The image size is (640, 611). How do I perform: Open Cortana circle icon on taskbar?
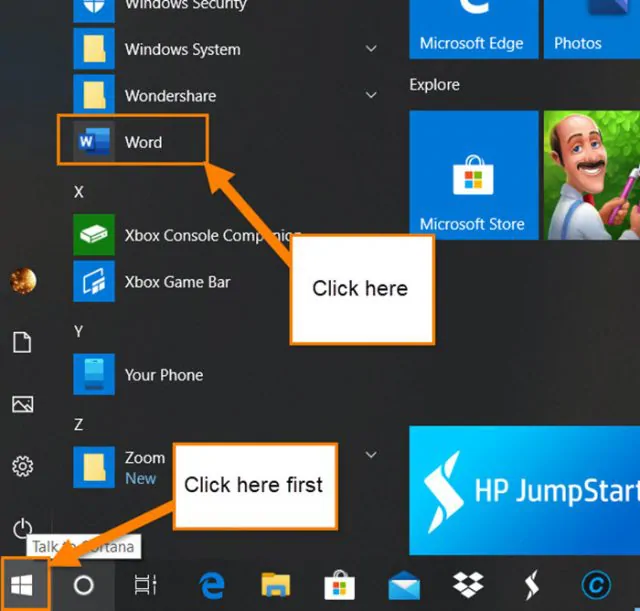coord(84,585)
